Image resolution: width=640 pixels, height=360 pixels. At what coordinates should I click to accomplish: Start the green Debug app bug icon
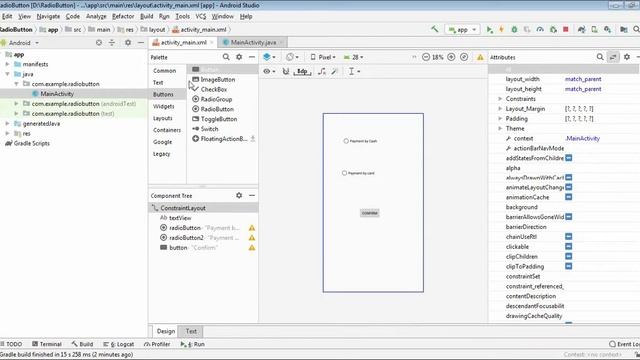click(514, 29)
